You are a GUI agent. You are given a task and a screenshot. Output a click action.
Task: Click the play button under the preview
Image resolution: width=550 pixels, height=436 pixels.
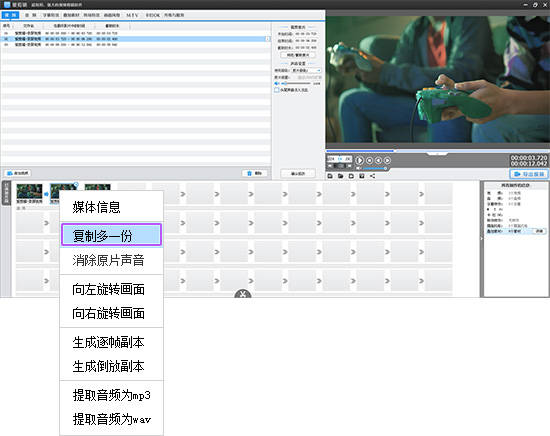pyautogui.click(x=360, y=160)
